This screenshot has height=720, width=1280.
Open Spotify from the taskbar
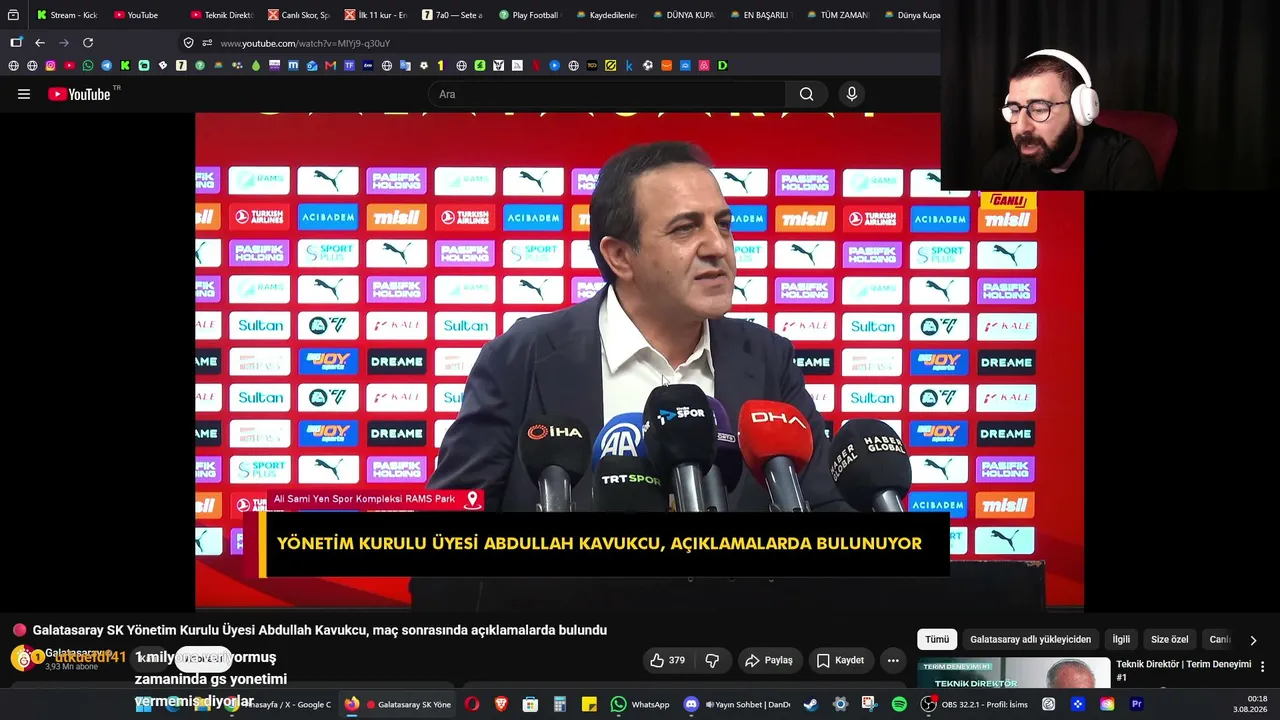pyautogui.click(x=899, y=704)
